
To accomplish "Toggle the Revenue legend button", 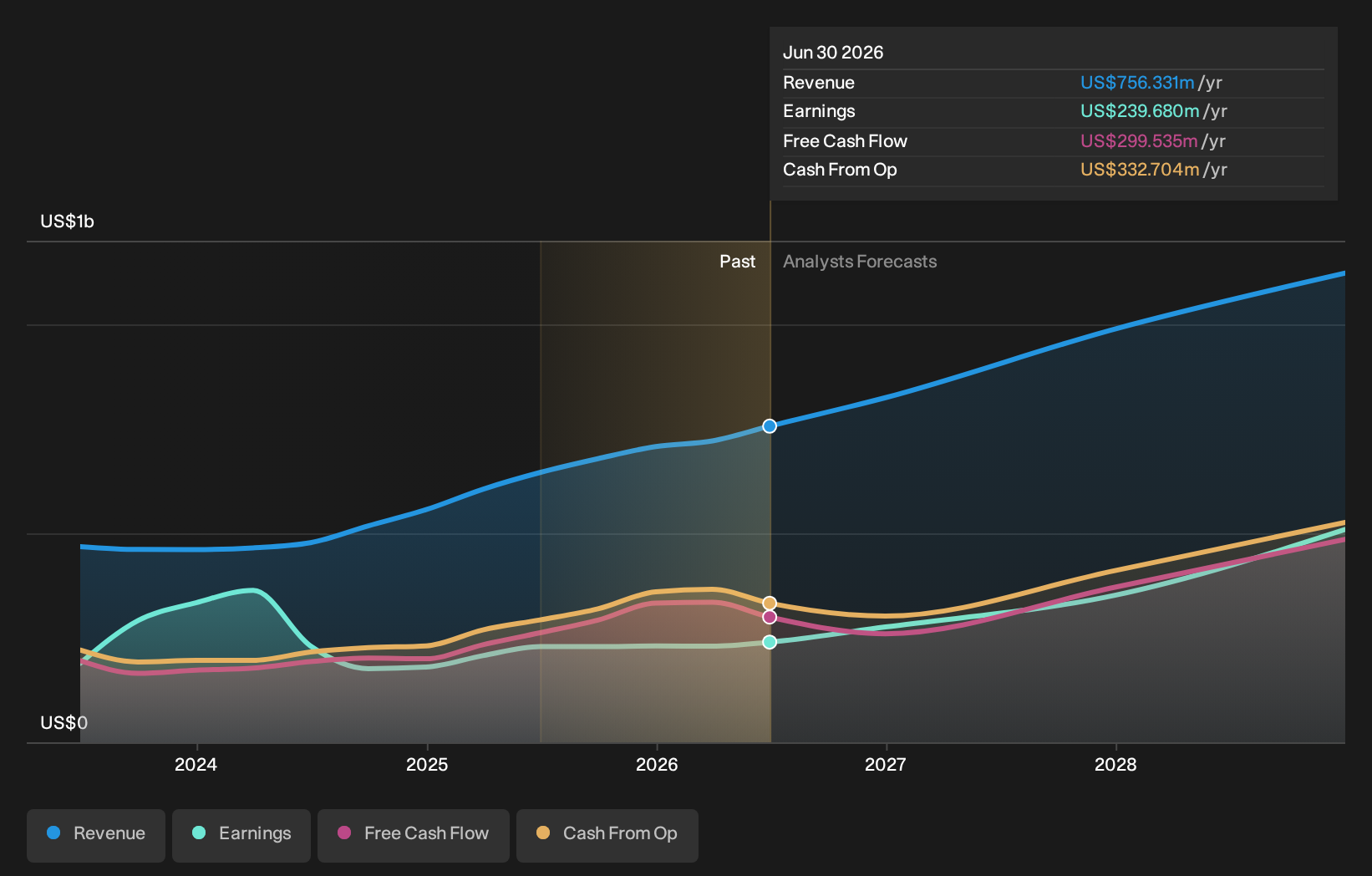I will click(x=96, y=835).
